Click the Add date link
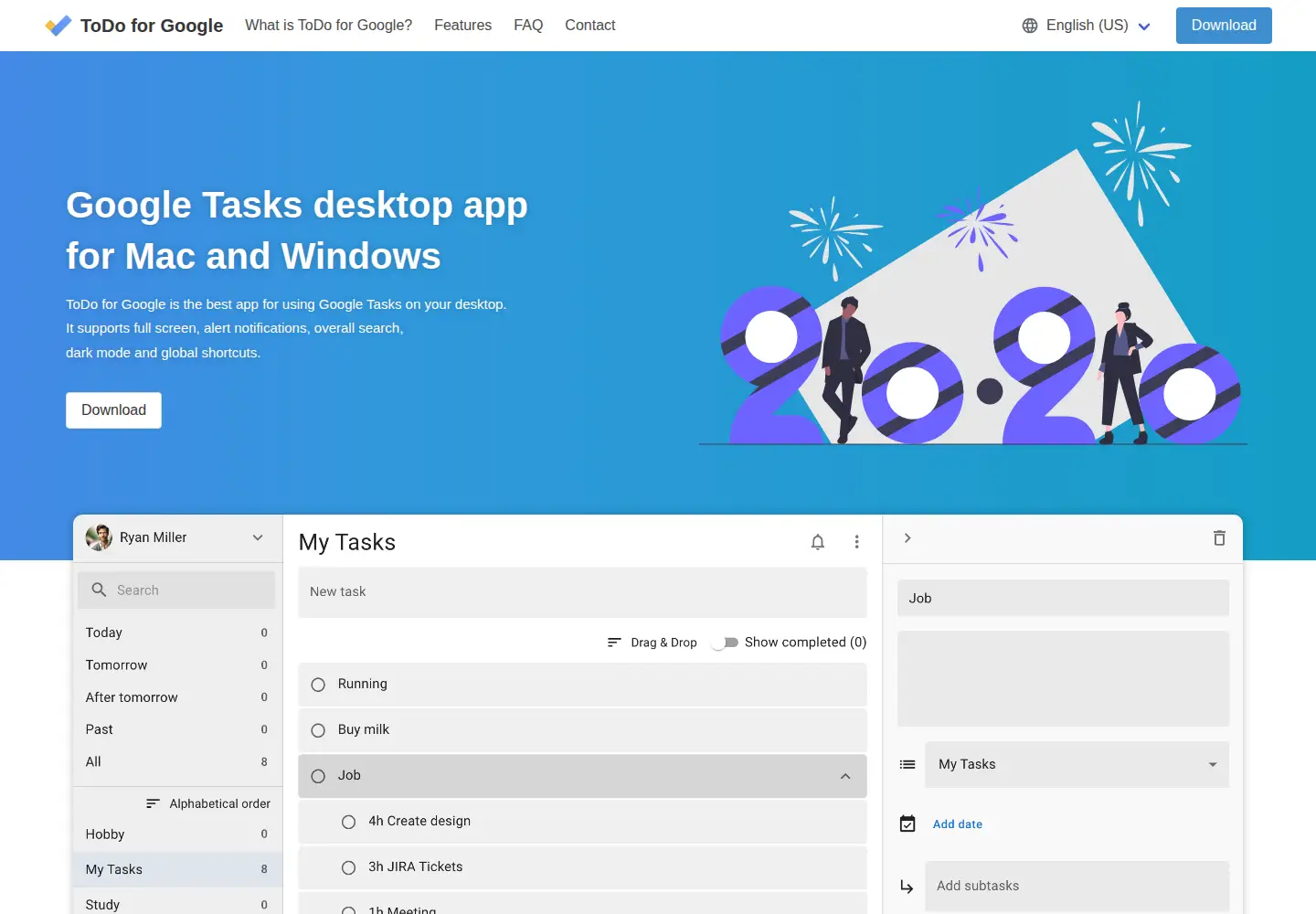This screenshot has width=1316, height=914. 958,824
